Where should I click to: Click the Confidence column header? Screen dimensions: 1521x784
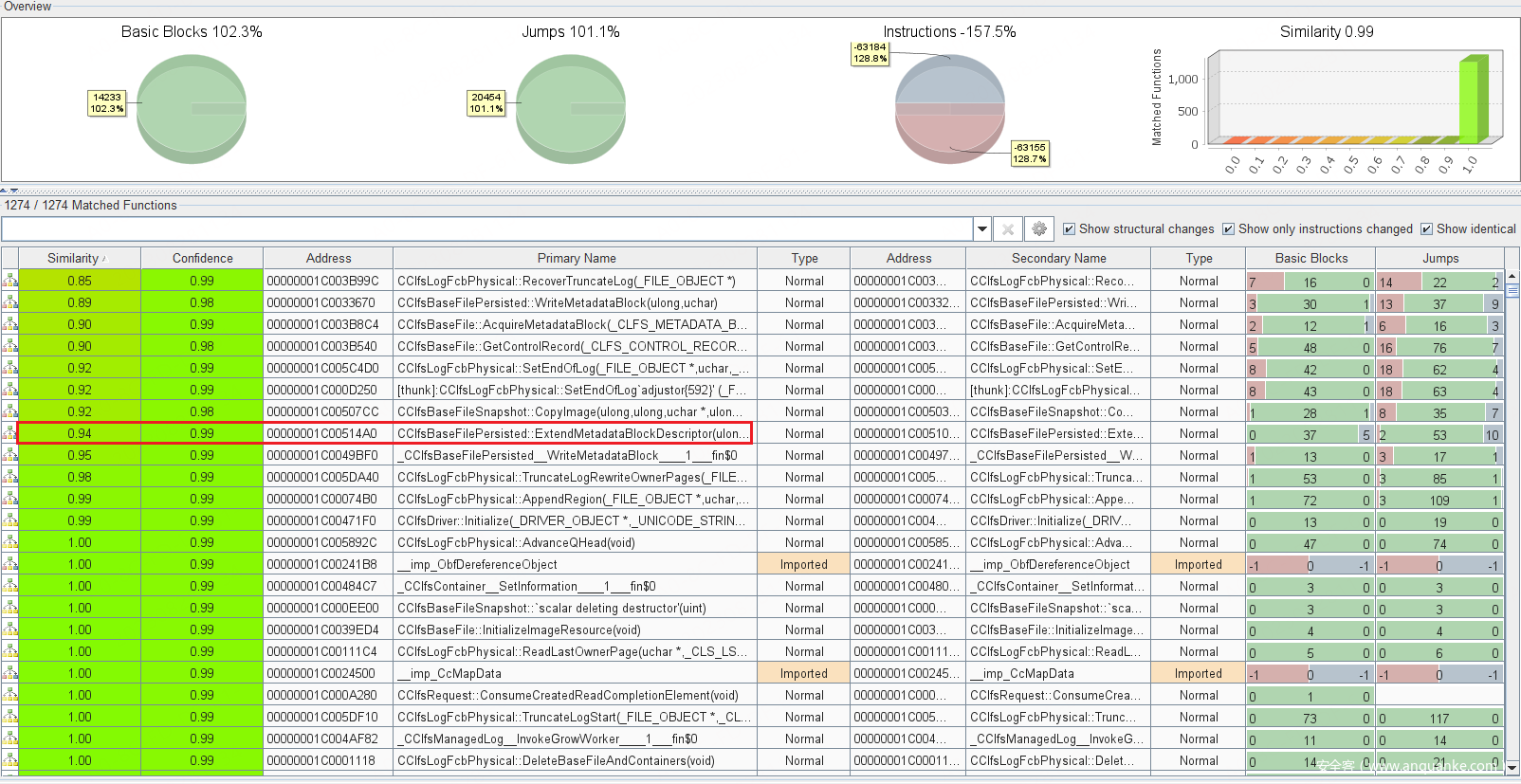point(202,258)
